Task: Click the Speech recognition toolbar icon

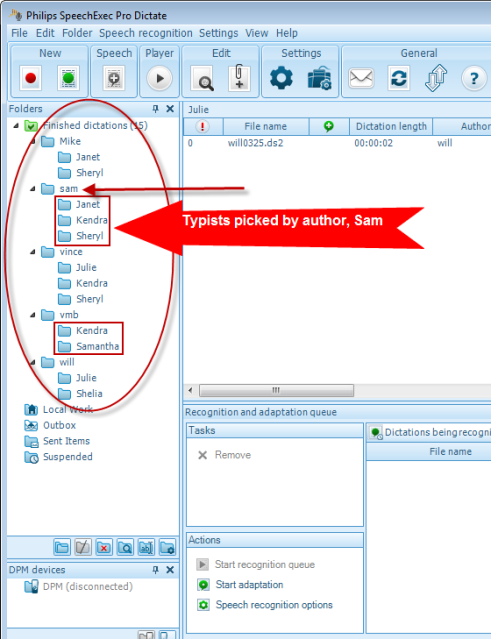Action: coord(114,78)
